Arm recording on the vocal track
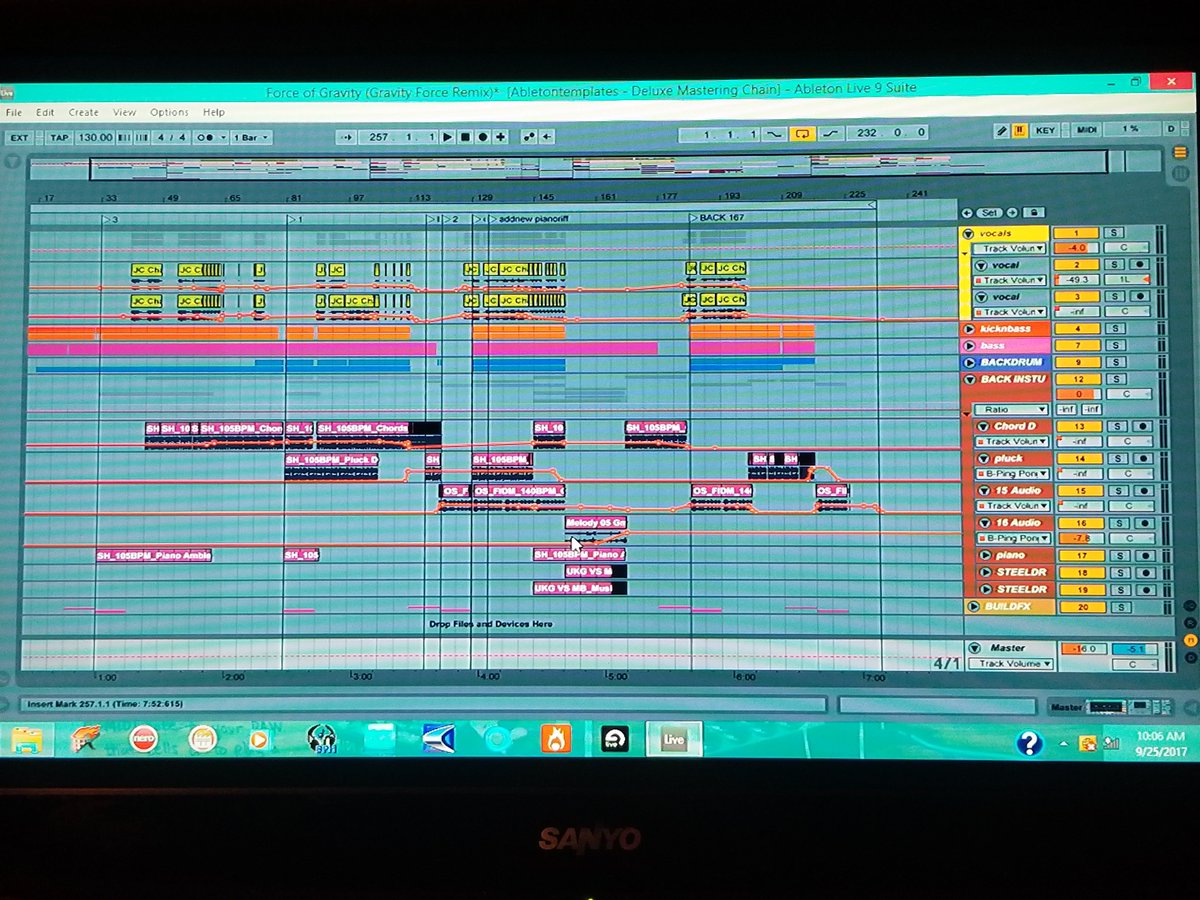 pos(1139,264)
